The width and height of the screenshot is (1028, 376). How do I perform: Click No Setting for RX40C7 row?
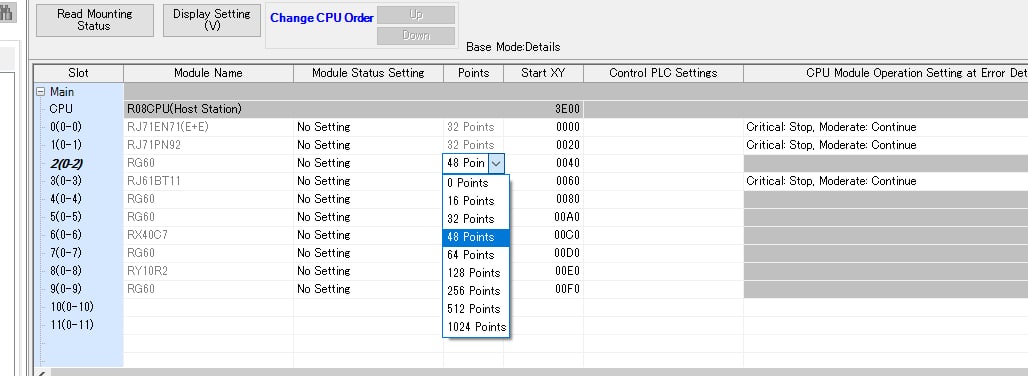(x=368, y=235)
